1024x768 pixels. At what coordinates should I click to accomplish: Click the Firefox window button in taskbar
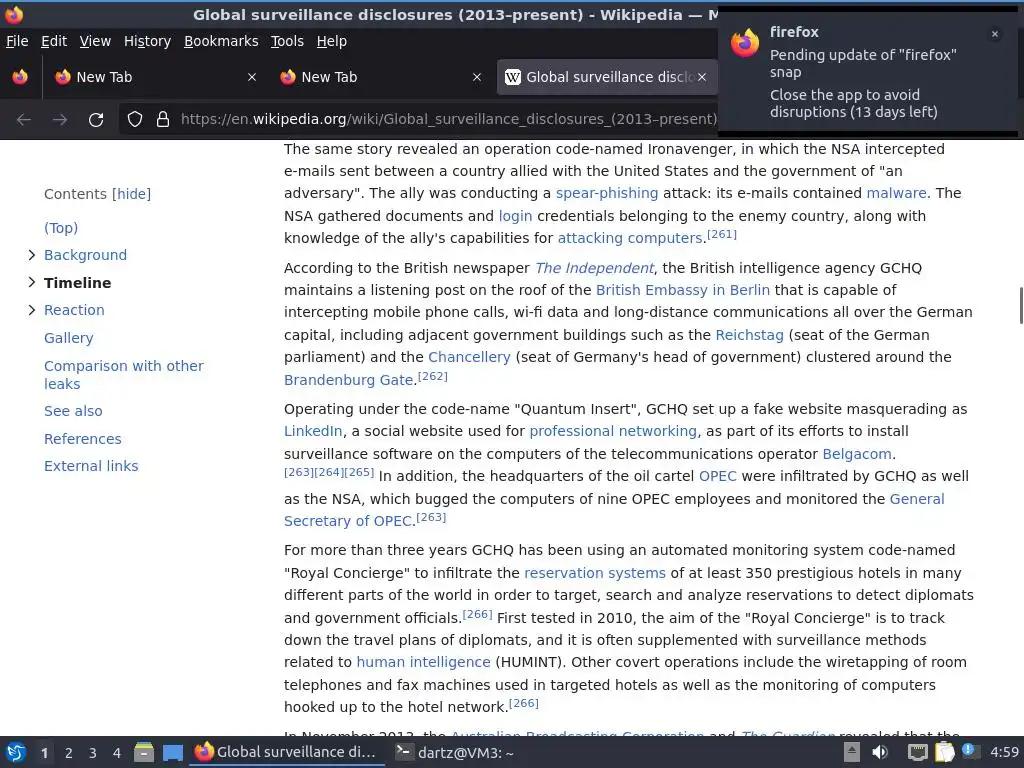287,752
